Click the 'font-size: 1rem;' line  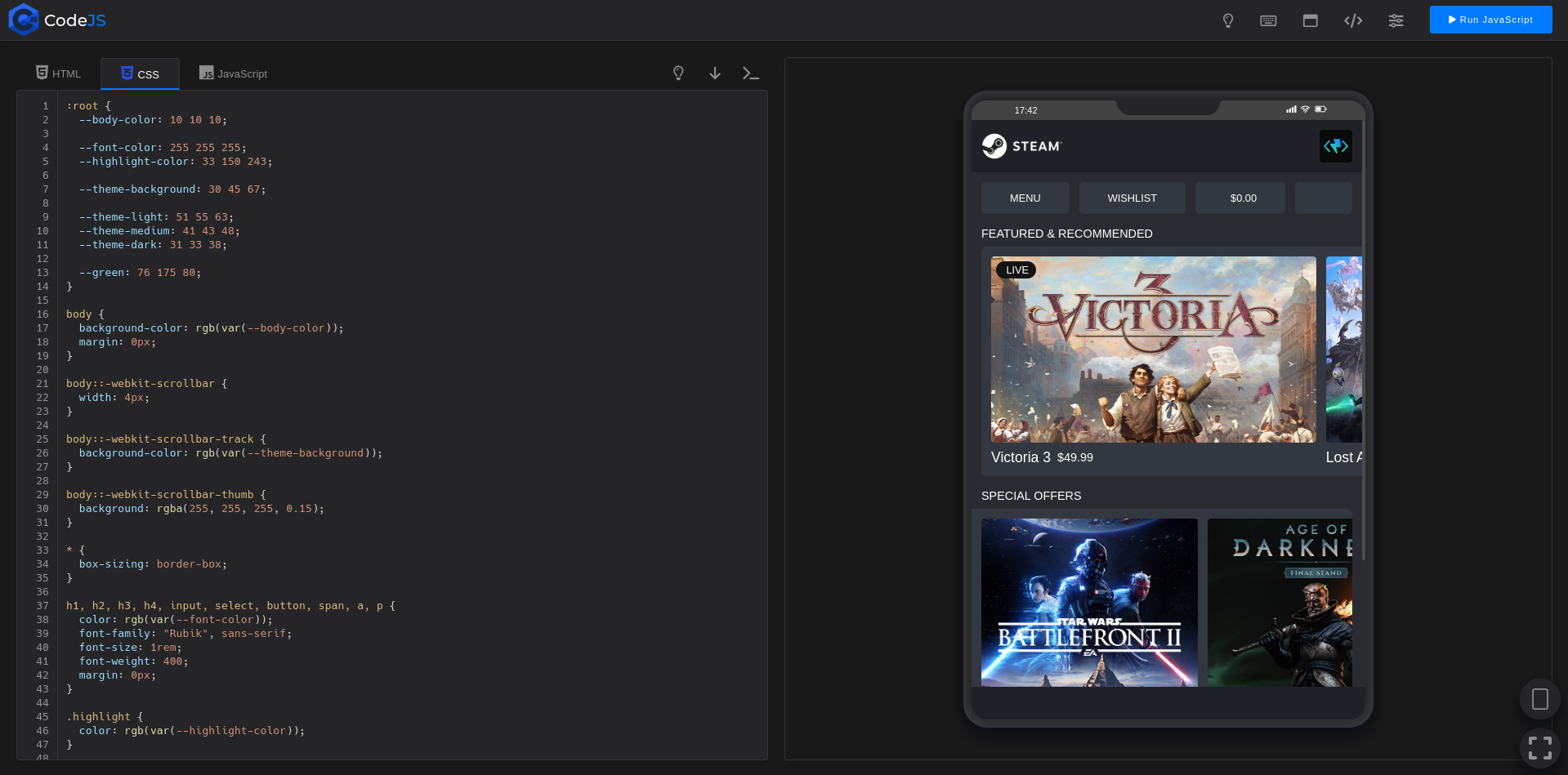(x=130, y=648)
